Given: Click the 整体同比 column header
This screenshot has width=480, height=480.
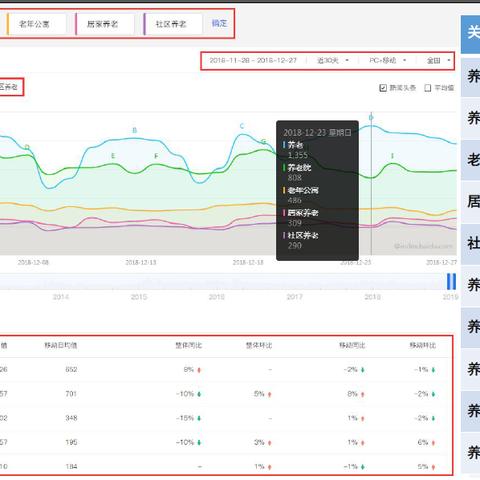Looking at the screenshot, I should click(188, 345).
